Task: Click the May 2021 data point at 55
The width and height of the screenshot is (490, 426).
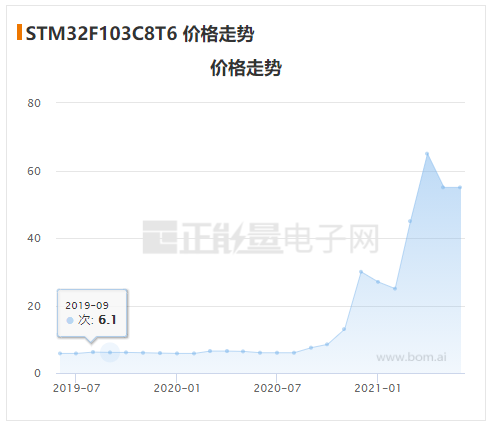Action: (x=443, y=187)
